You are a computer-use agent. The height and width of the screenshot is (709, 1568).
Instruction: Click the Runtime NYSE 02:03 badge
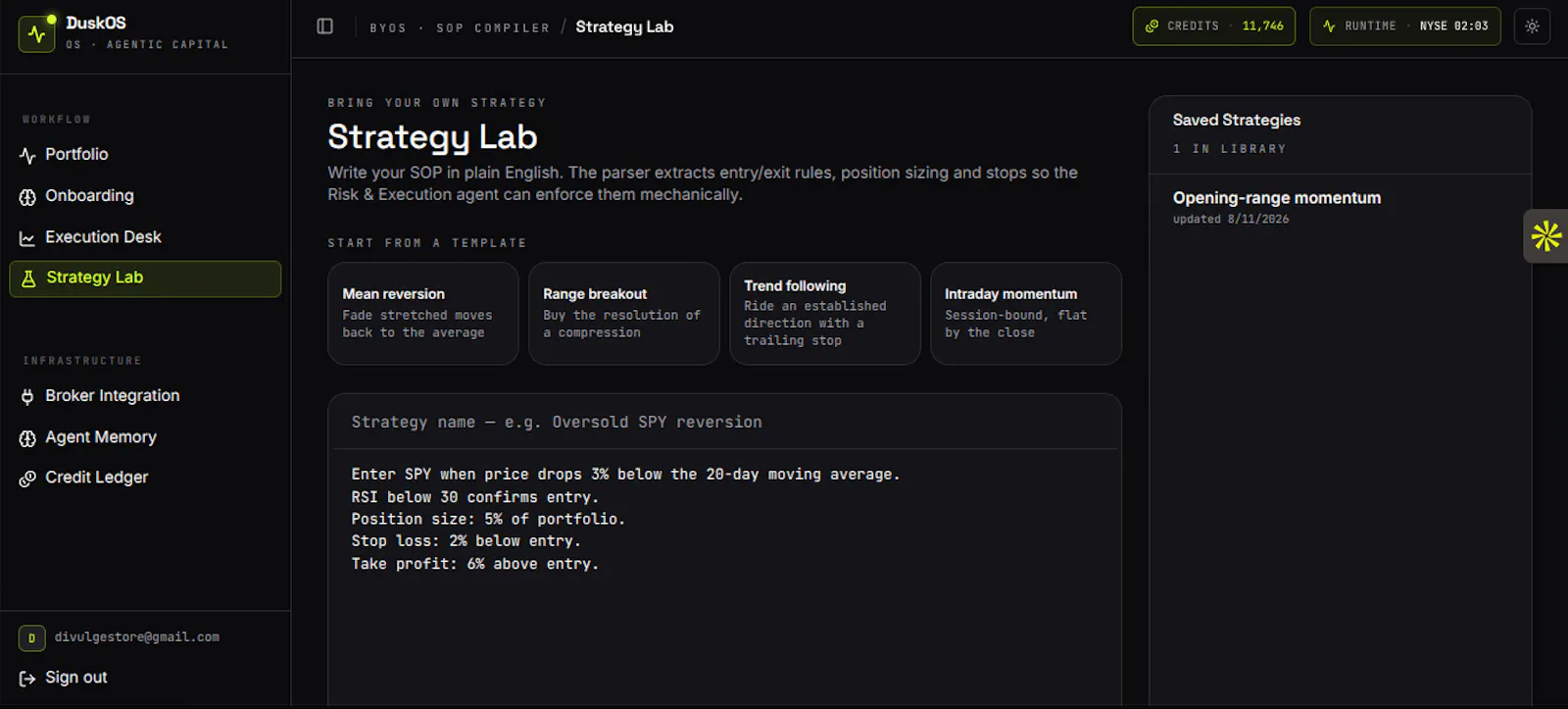pos(1405,26)
